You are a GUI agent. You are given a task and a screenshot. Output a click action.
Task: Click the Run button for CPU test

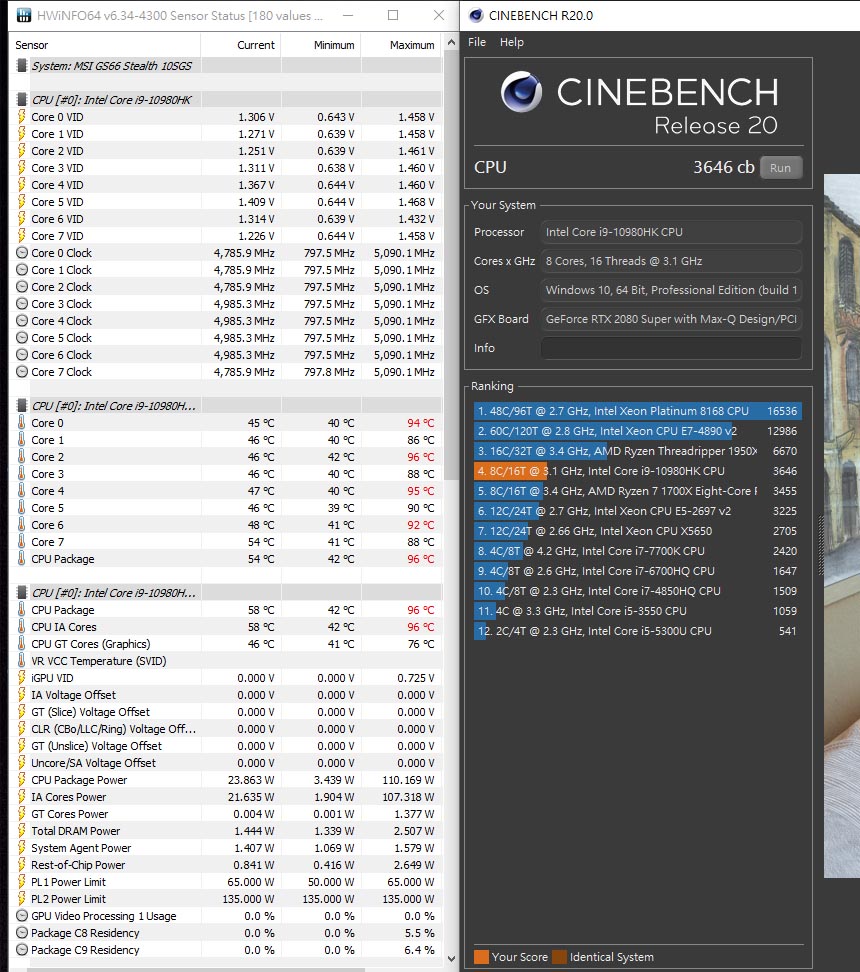click(780, 167)
